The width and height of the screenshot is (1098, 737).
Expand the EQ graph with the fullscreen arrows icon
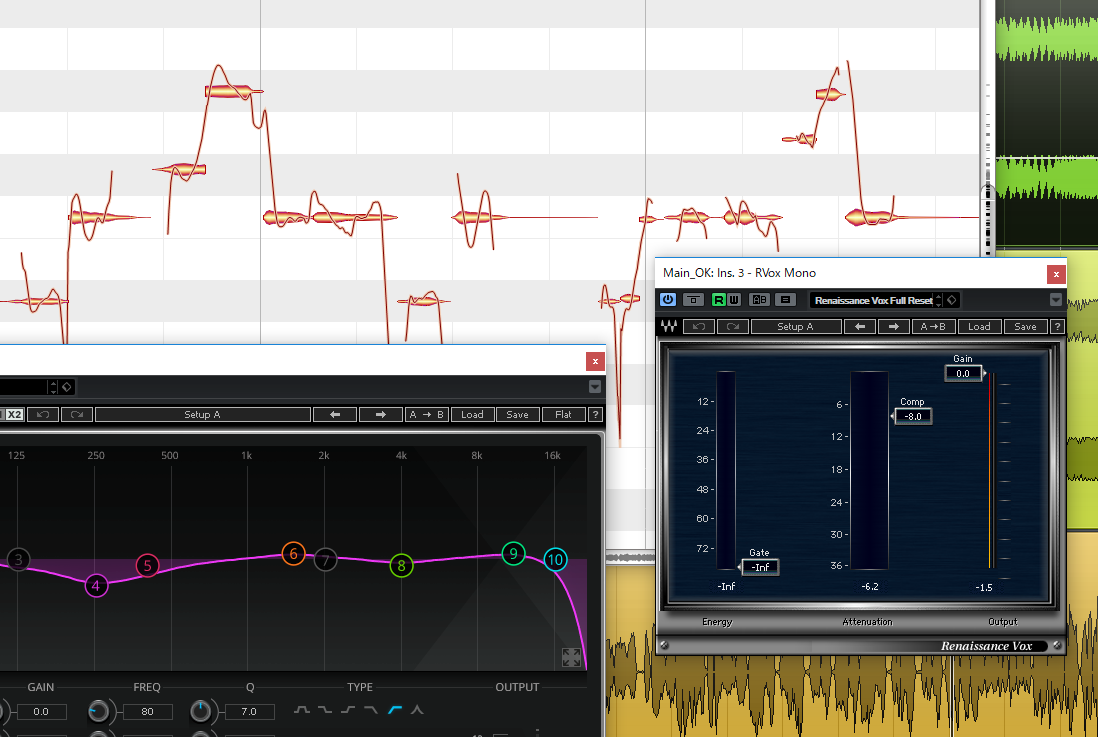(x=571, y=657)
